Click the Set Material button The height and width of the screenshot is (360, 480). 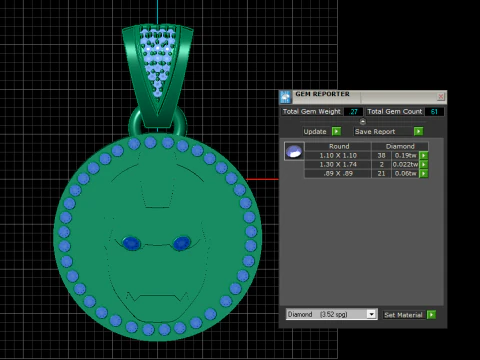[x=403, y=315]
